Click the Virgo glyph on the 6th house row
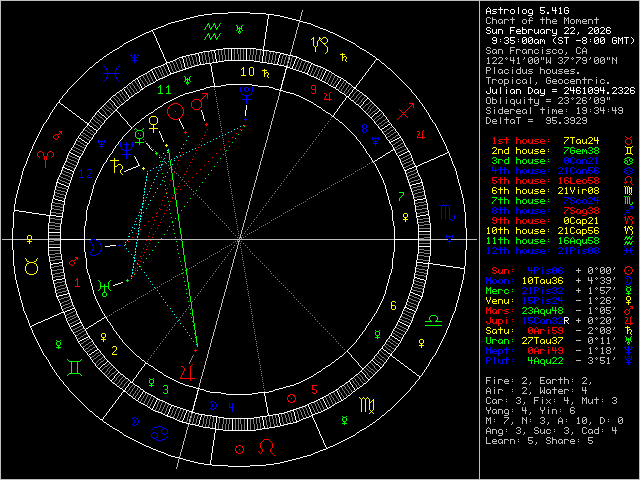The width and height of the screenshot is (640, 480). coord(629,191)
